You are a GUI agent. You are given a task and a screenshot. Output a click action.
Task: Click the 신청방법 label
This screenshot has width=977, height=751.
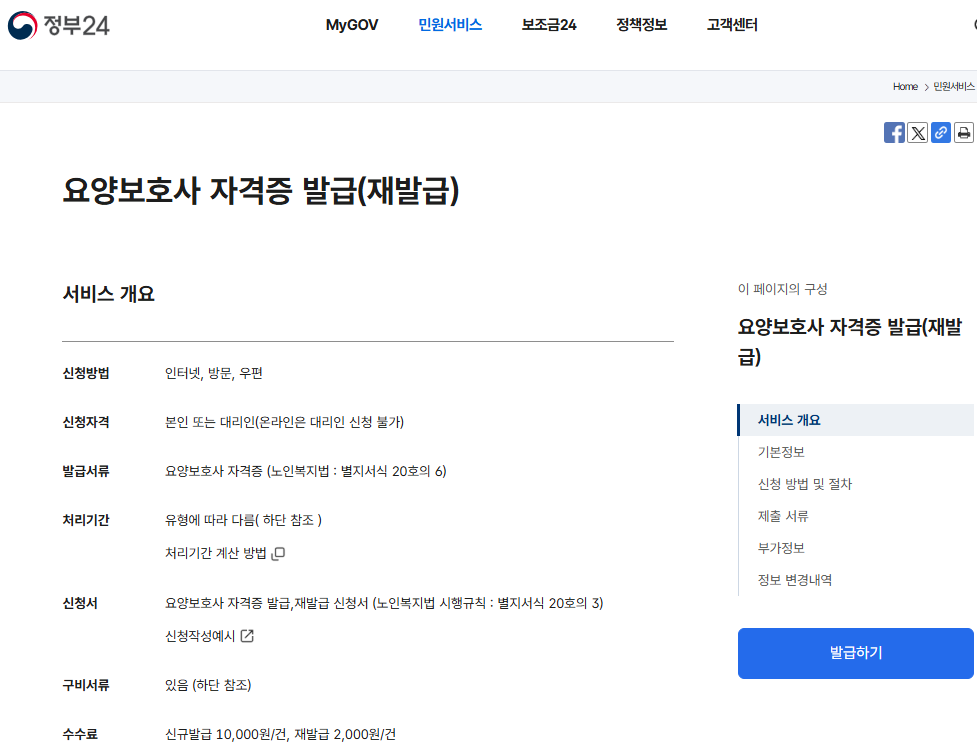click(86, 373)
